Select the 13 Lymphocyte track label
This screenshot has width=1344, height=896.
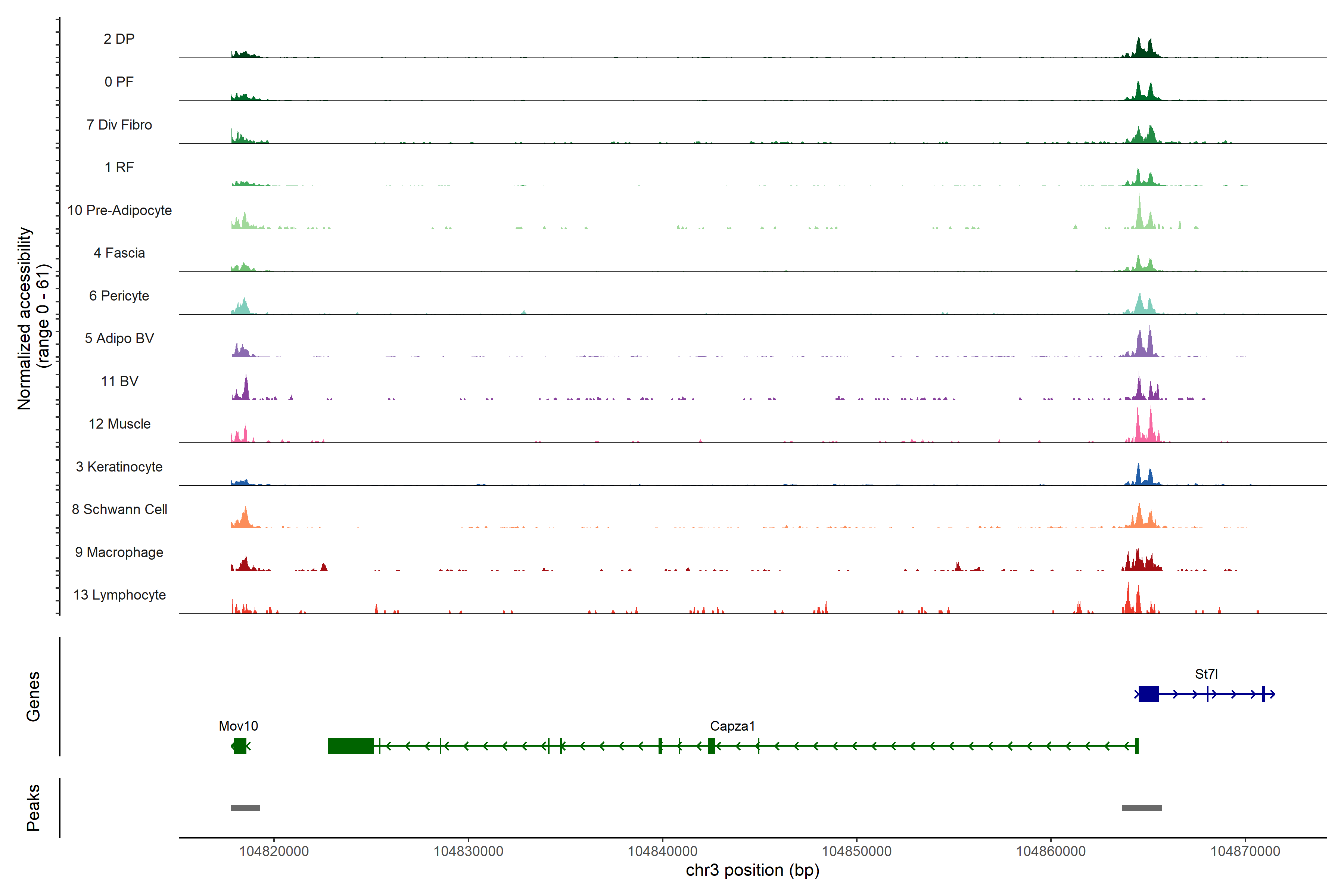(x=119, y=595)
